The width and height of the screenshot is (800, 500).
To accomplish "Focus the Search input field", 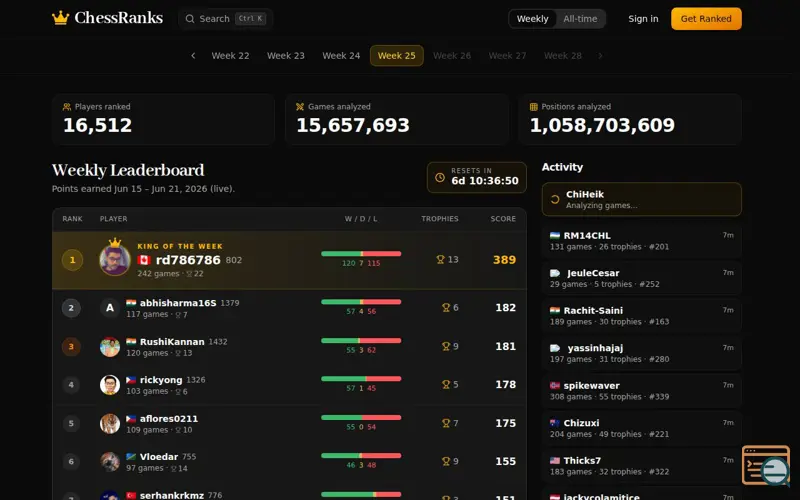I will pyautogui.click(x=225, y=19).
